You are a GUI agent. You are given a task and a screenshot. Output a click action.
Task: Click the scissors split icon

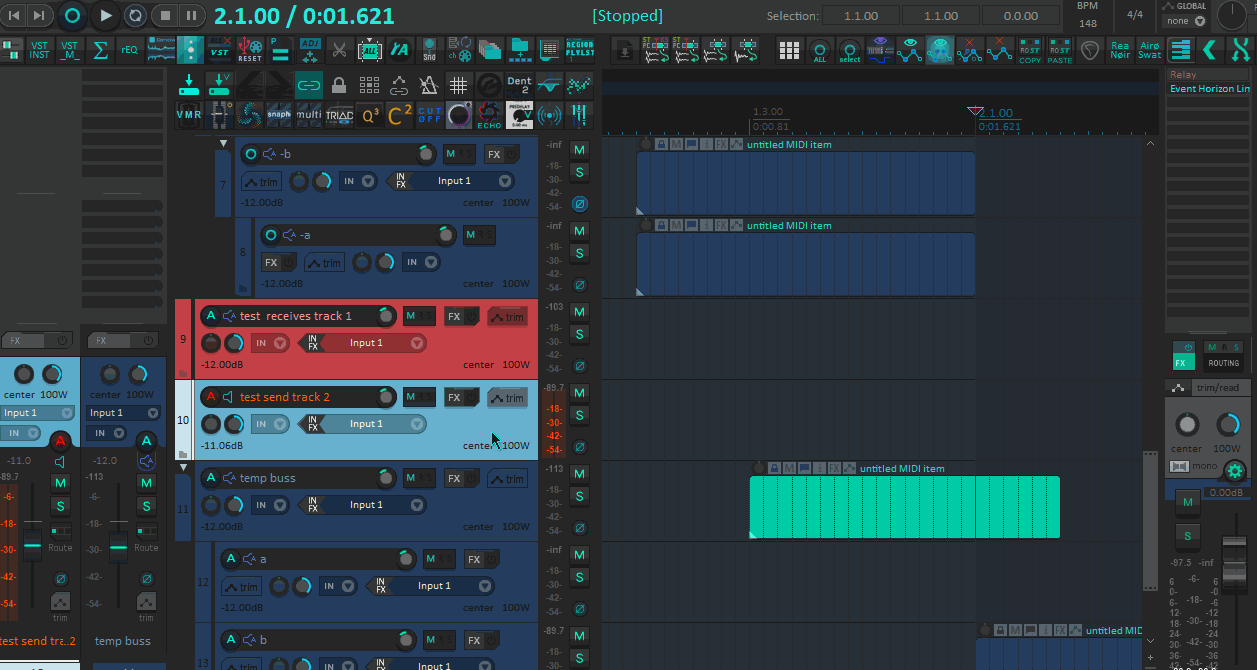tap(339, 50)
